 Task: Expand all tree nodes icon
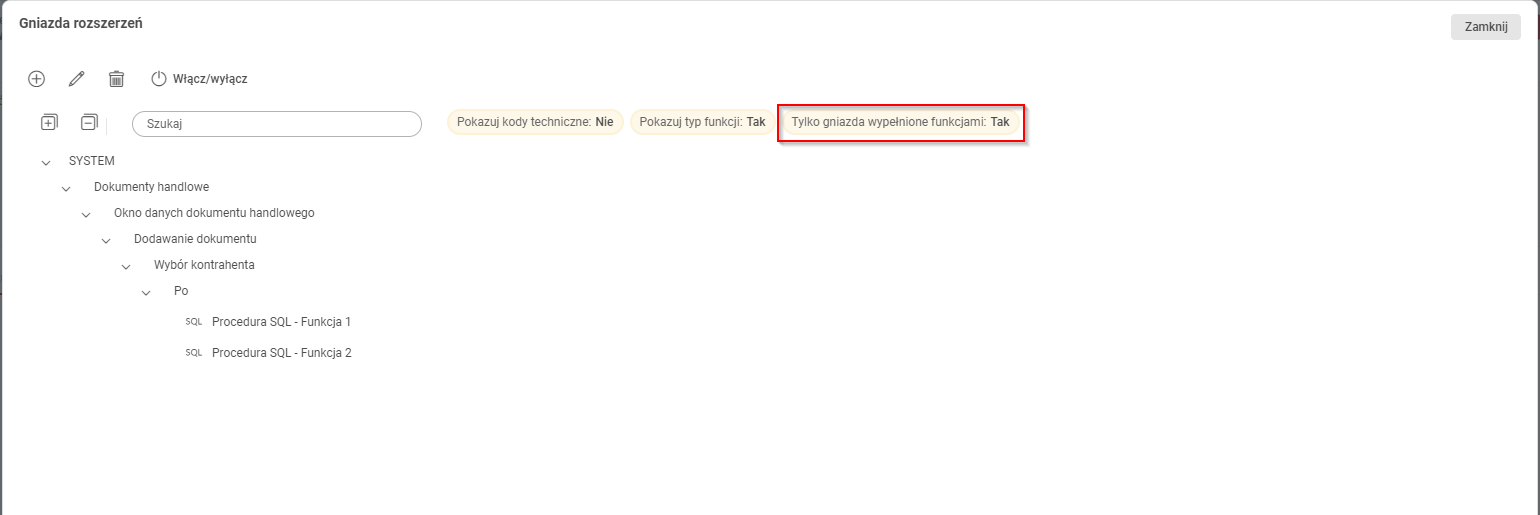(49, 123)
